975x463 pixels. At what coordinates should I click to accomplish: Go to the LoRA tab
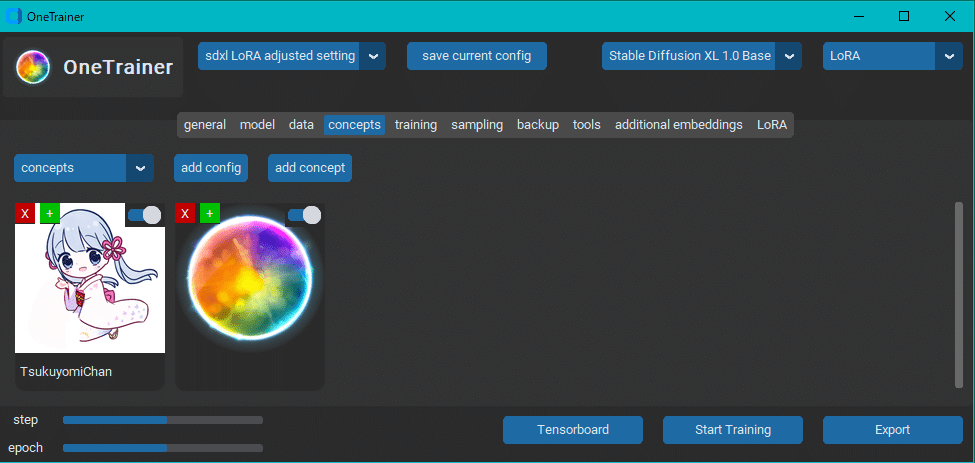[x=772, y=125]
